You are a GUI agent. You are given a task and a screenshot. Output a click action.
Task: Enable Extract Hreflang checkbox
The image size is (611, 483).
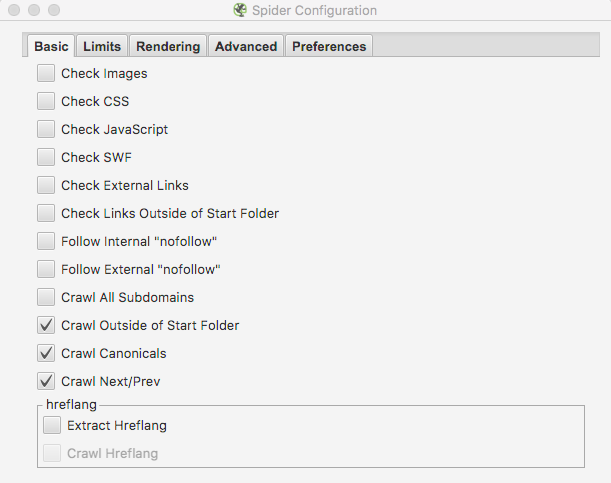52,425
